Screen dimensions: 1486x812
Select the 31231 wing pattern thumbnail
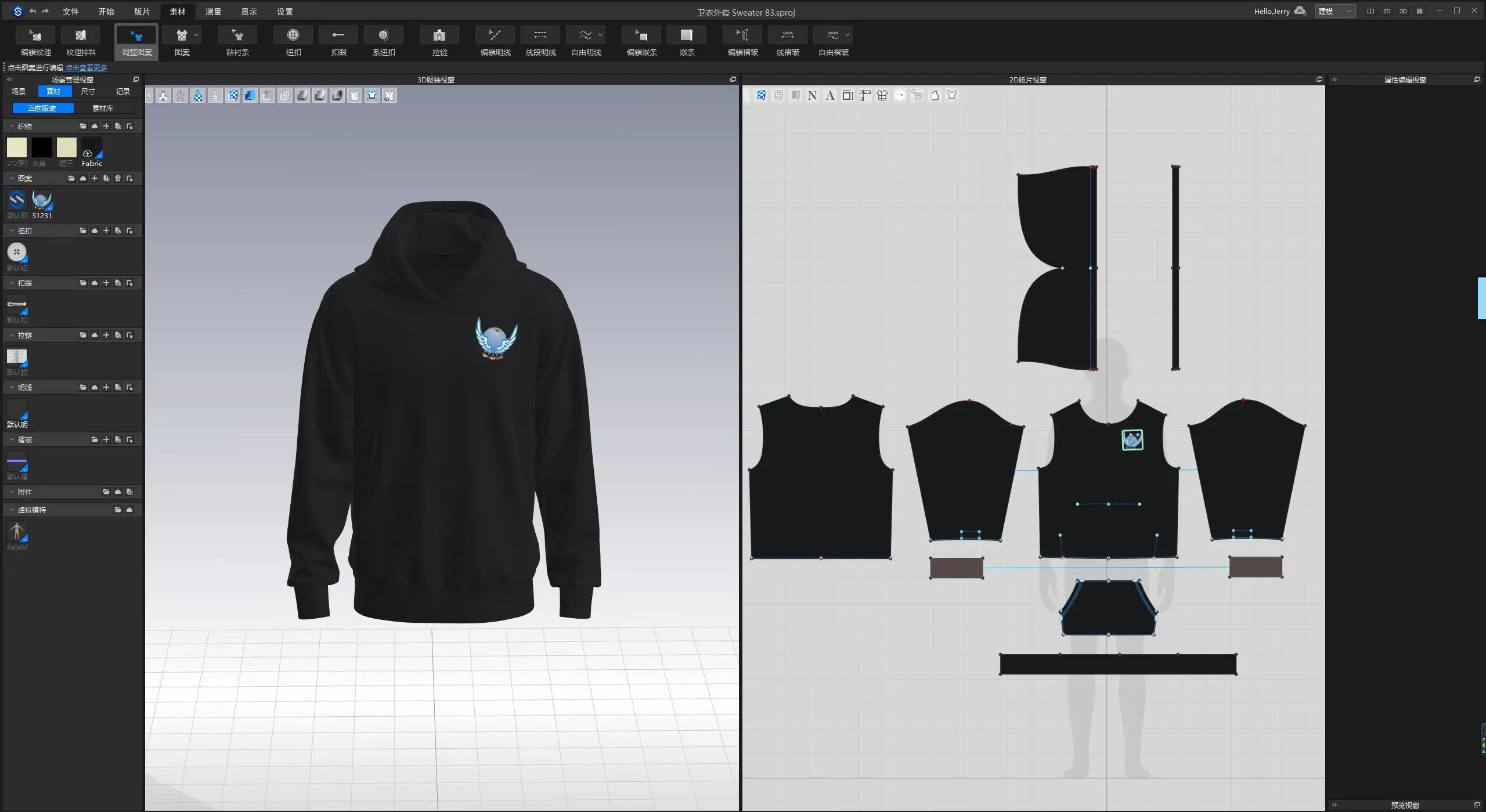[42, 201]
